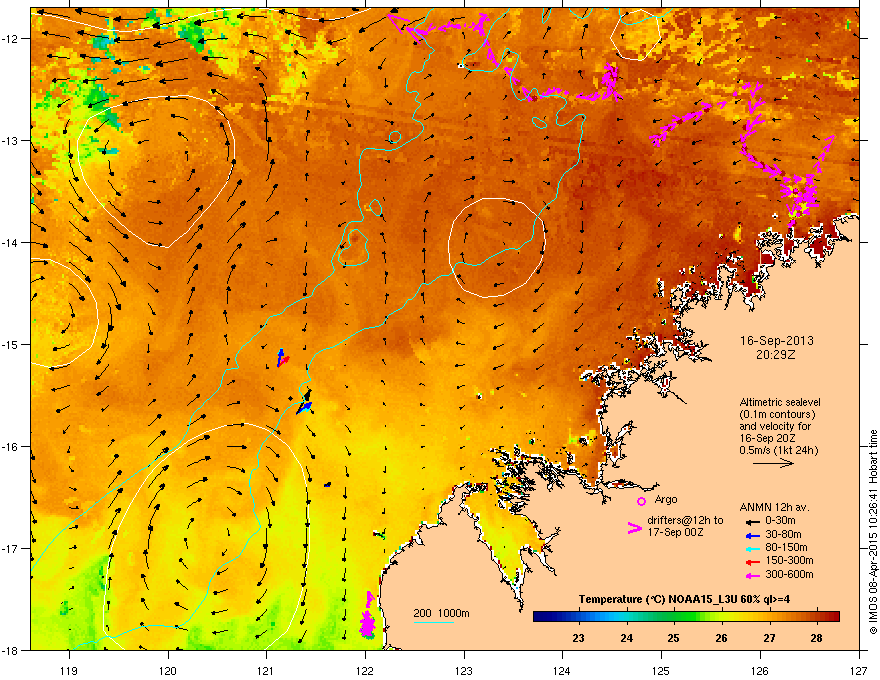This screenshot has height=680, width=880.
Task: Click the magenta drifters chevron legend symbol
Action: click(x=634, y=528)
